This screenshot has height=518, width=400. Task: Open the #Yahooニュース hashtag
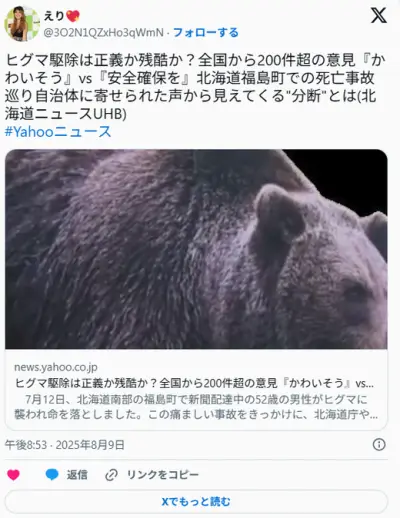coord(58,132)
